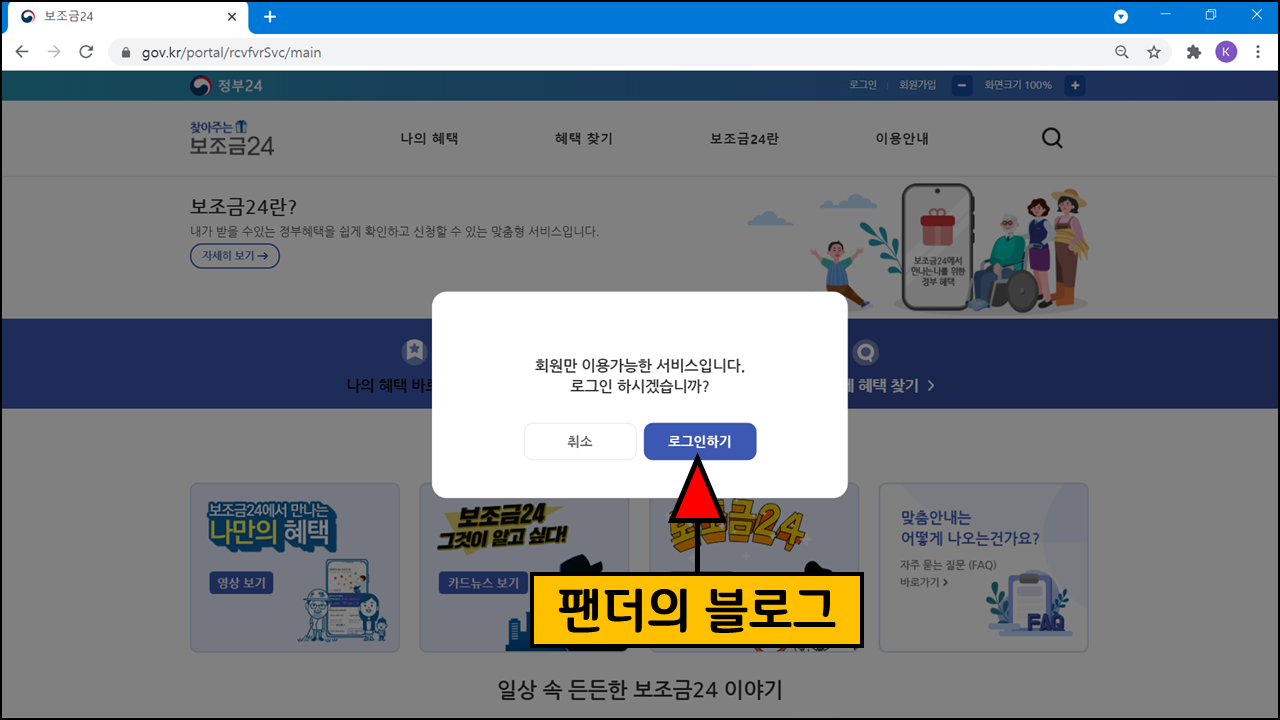Close the 보조금24 browser tab
The width and height of the screenshot is (1280, 720).
point(232,17)
